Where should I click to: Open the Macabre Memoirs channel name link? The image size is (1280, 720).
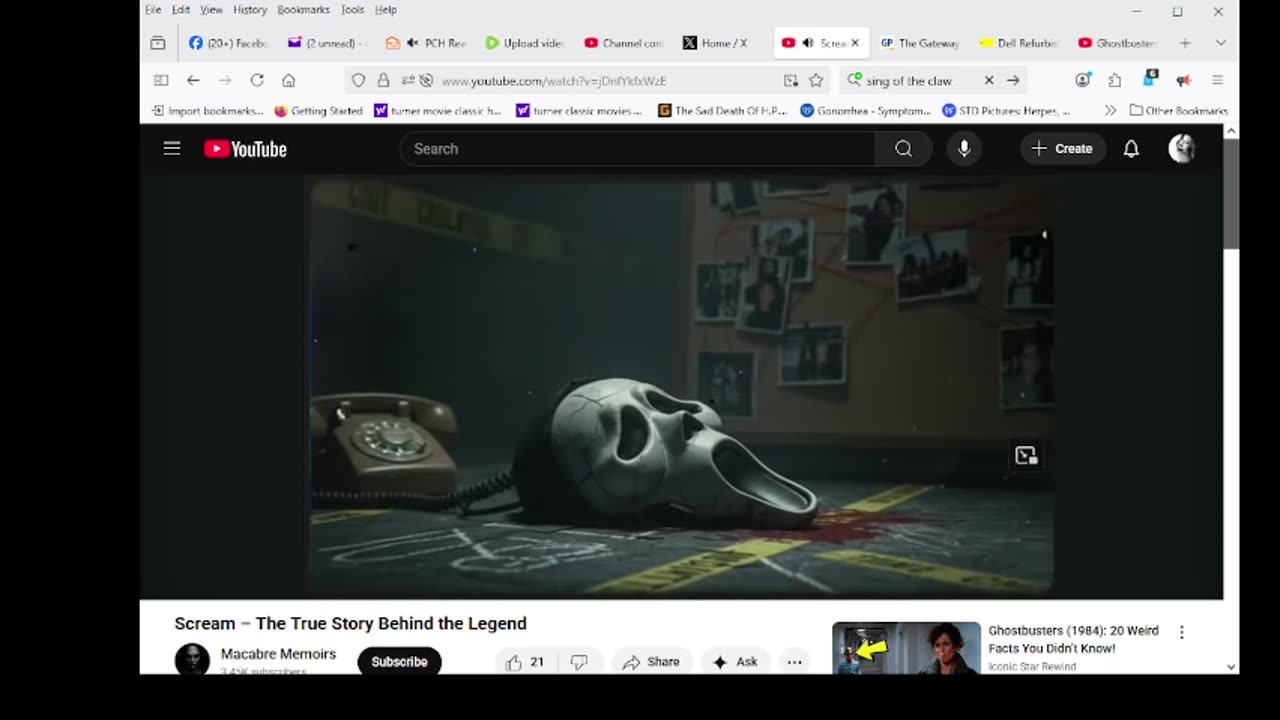click(x=278, y=654)
